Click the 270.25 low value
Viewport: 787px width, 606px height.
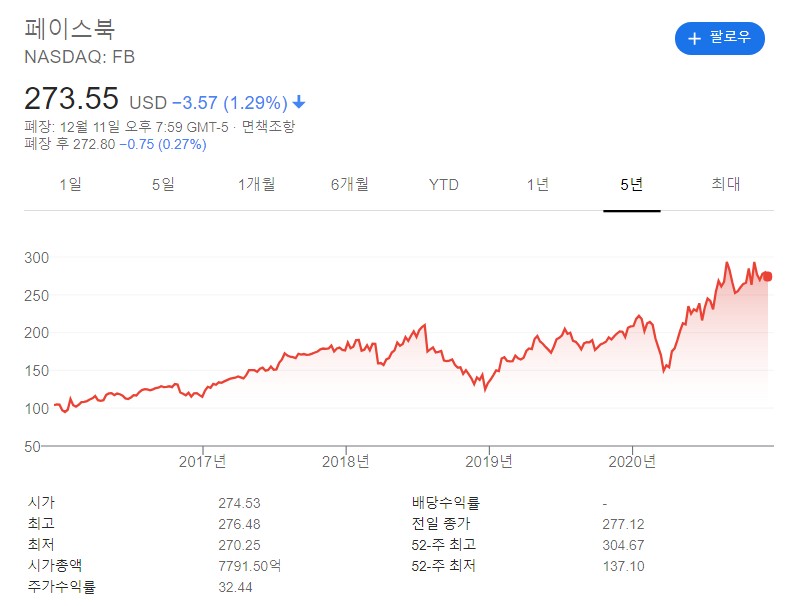(239, 545)
